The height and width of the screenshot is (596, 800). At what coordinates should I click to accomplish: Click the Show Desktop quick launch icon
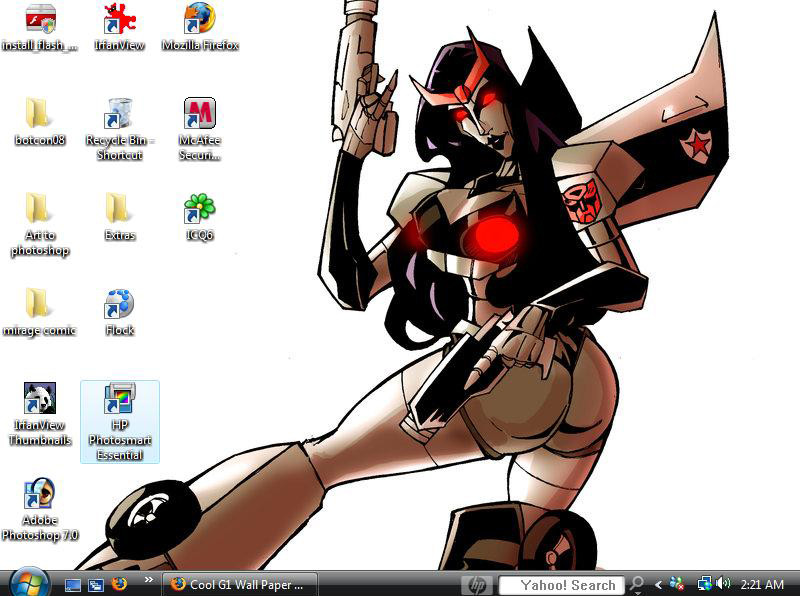pos(73,585)
